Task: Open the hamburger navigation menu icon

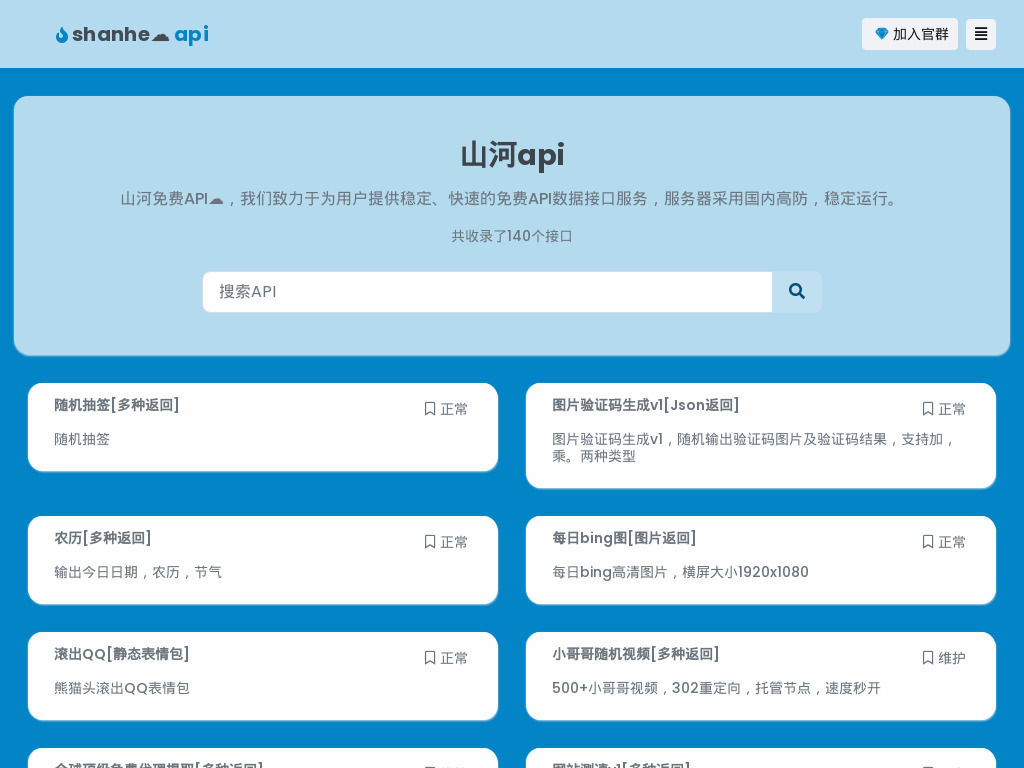Action: click(980, 34)
